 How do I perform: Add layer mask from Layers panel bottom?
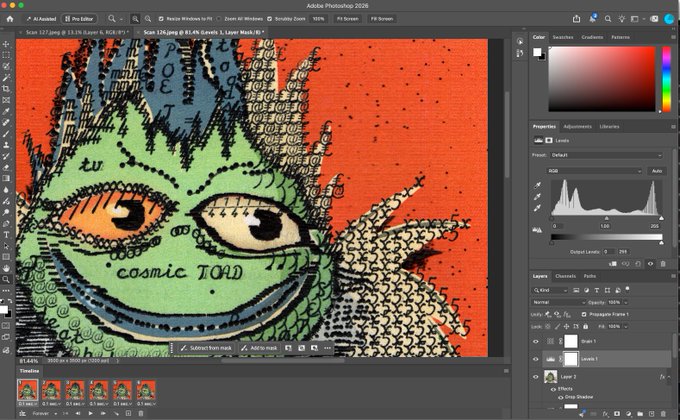(617, 414)
